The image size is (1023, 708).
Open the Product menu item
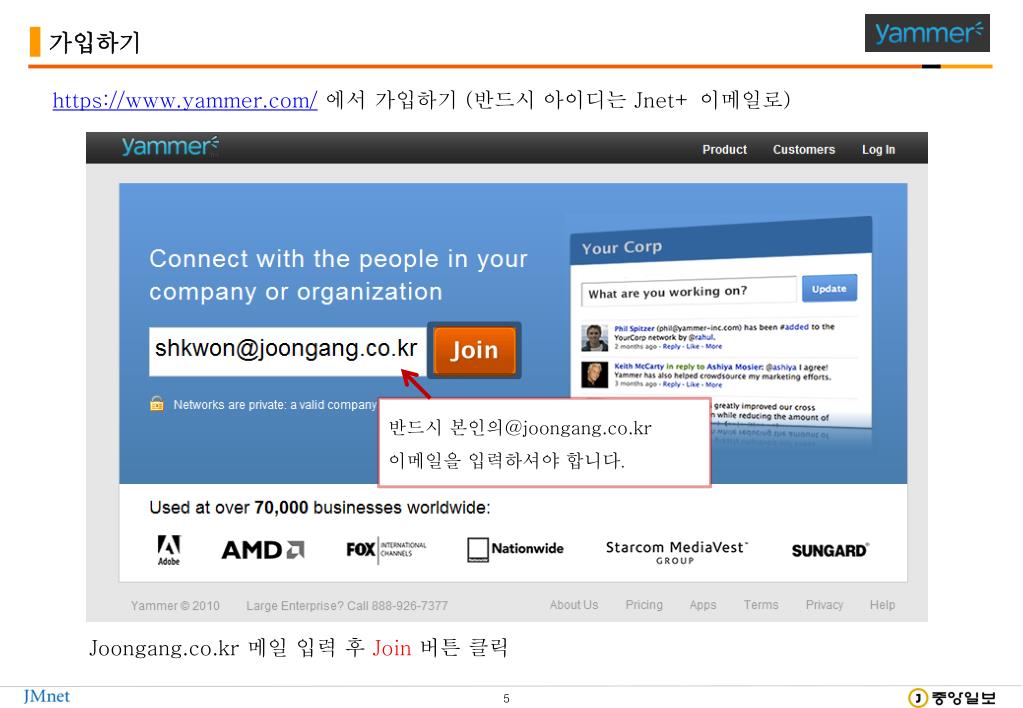(724, 149)
